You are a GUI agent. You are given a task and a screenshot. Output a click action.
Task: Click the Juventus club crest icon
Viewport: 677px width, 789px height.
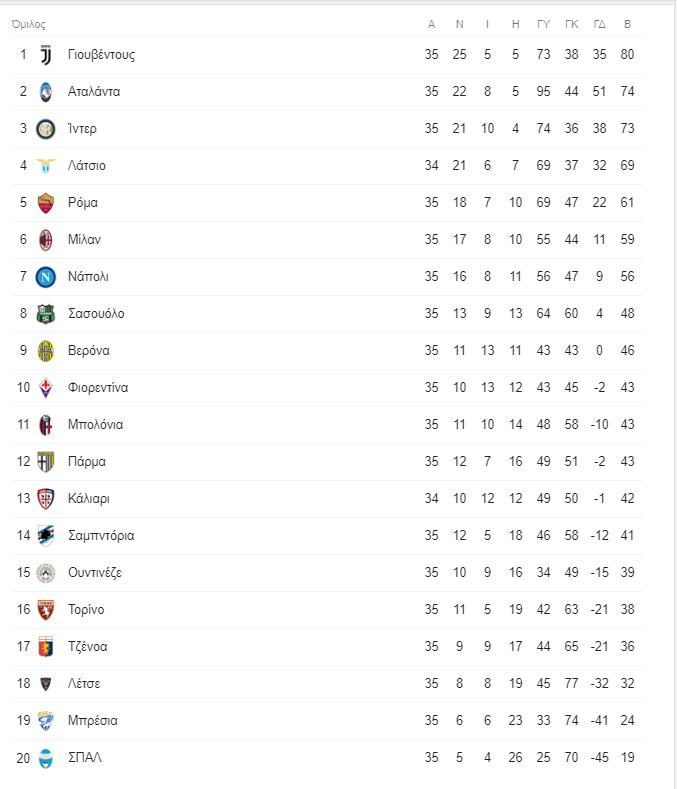point(45,55)
